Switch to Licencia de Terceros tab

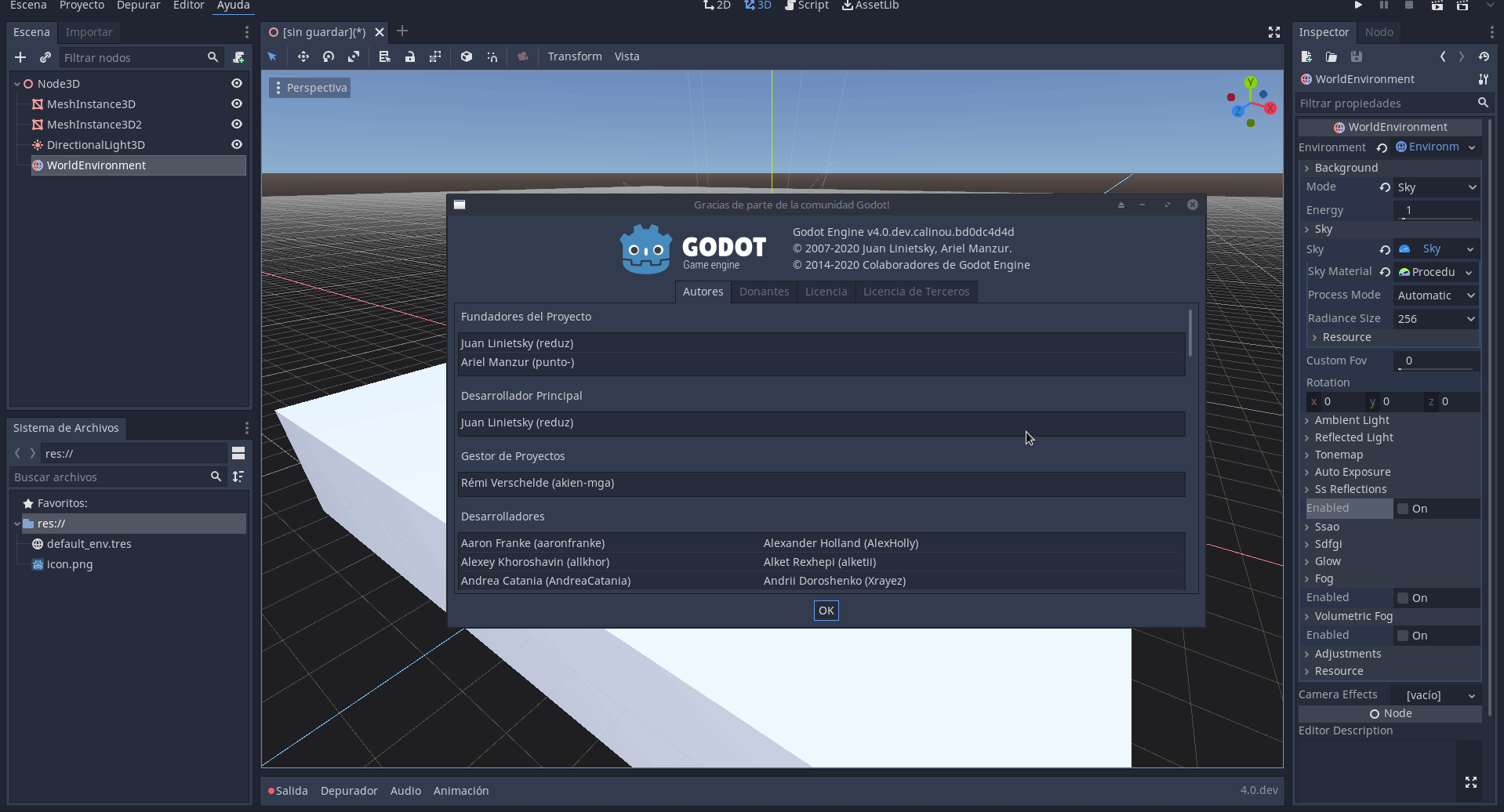916,292
